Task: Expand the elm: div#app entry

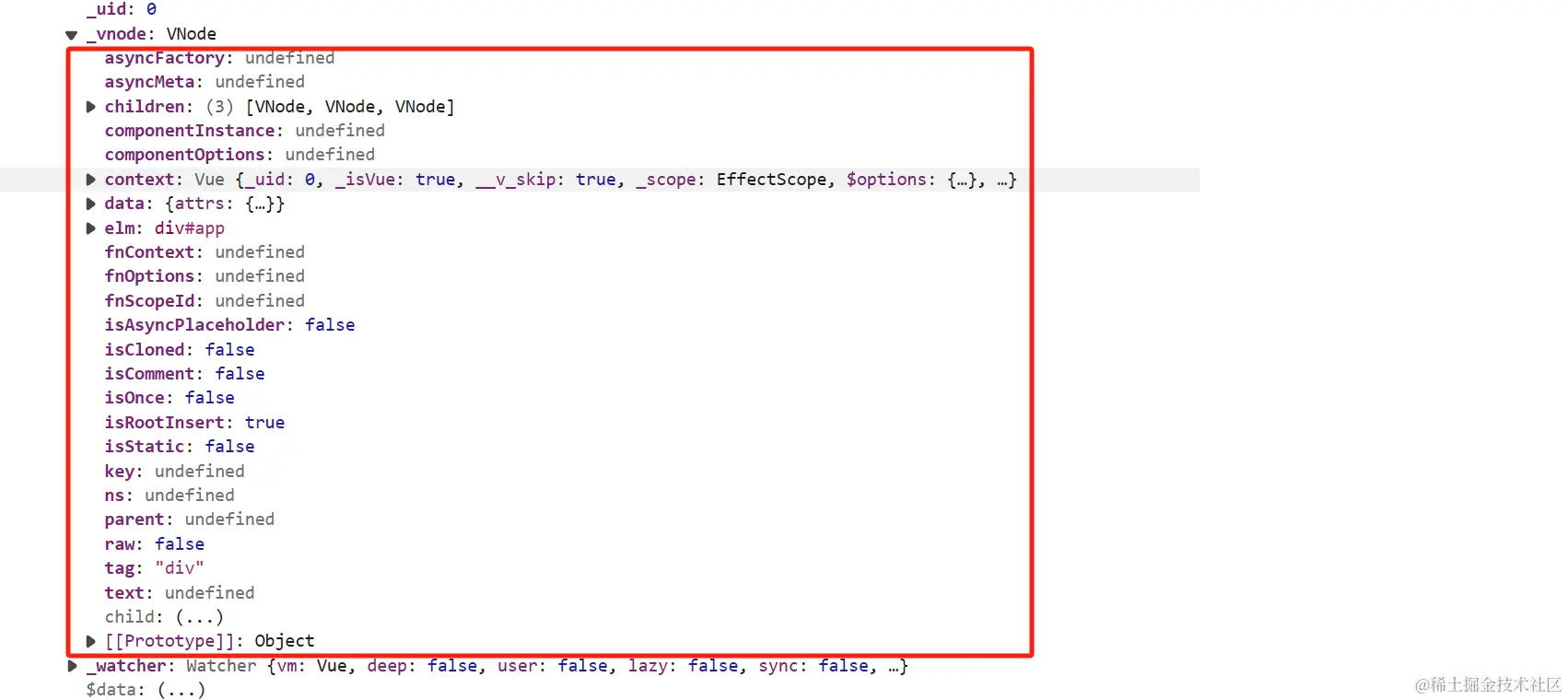Action: pos(91,228)
